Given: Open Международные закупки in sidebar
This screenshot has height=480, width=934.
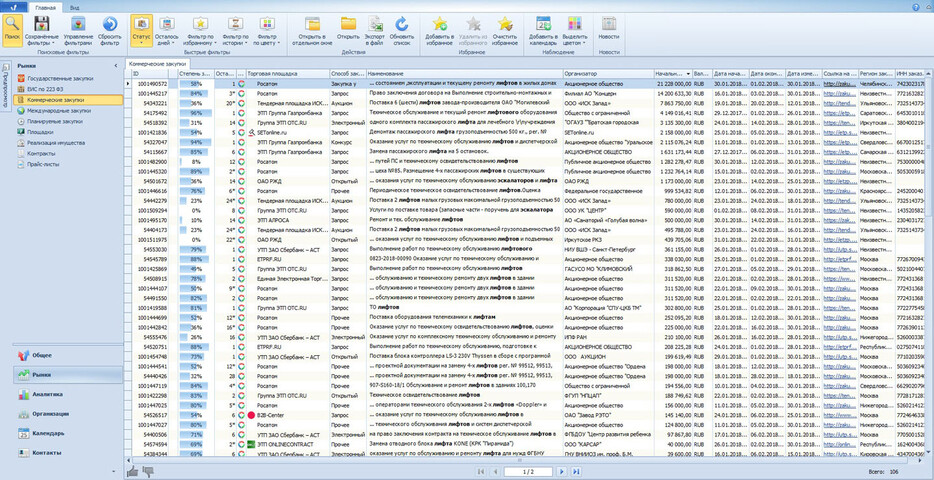Looking at the screenshot, I should pyautogui.click(x=58, y=111).
